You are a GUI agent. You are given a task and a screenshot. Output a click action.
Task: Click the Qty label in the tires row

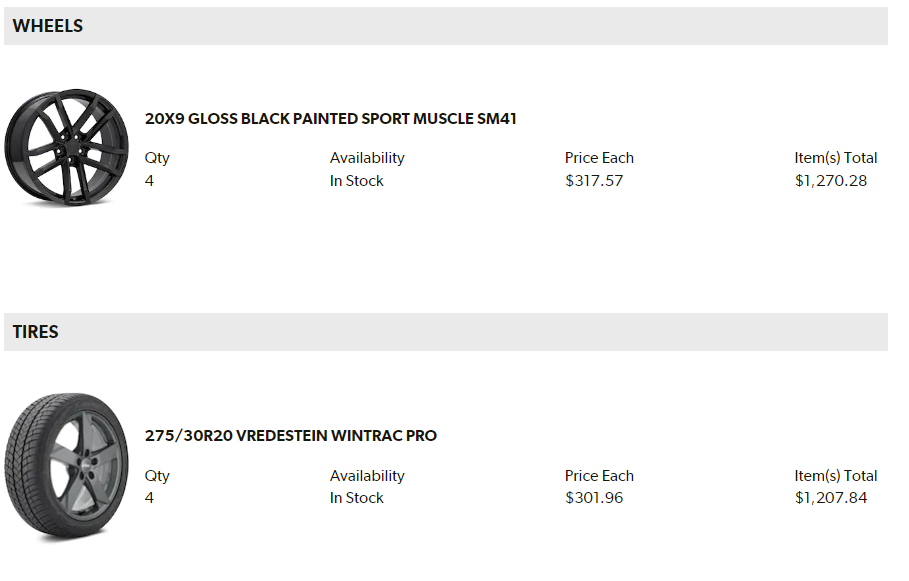(157, 476)
